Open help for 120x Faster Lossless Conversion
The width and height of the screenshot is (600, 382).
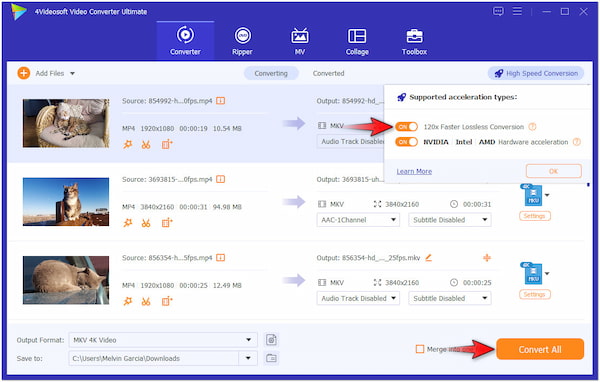pyautogui.click(x=532, y=127)
